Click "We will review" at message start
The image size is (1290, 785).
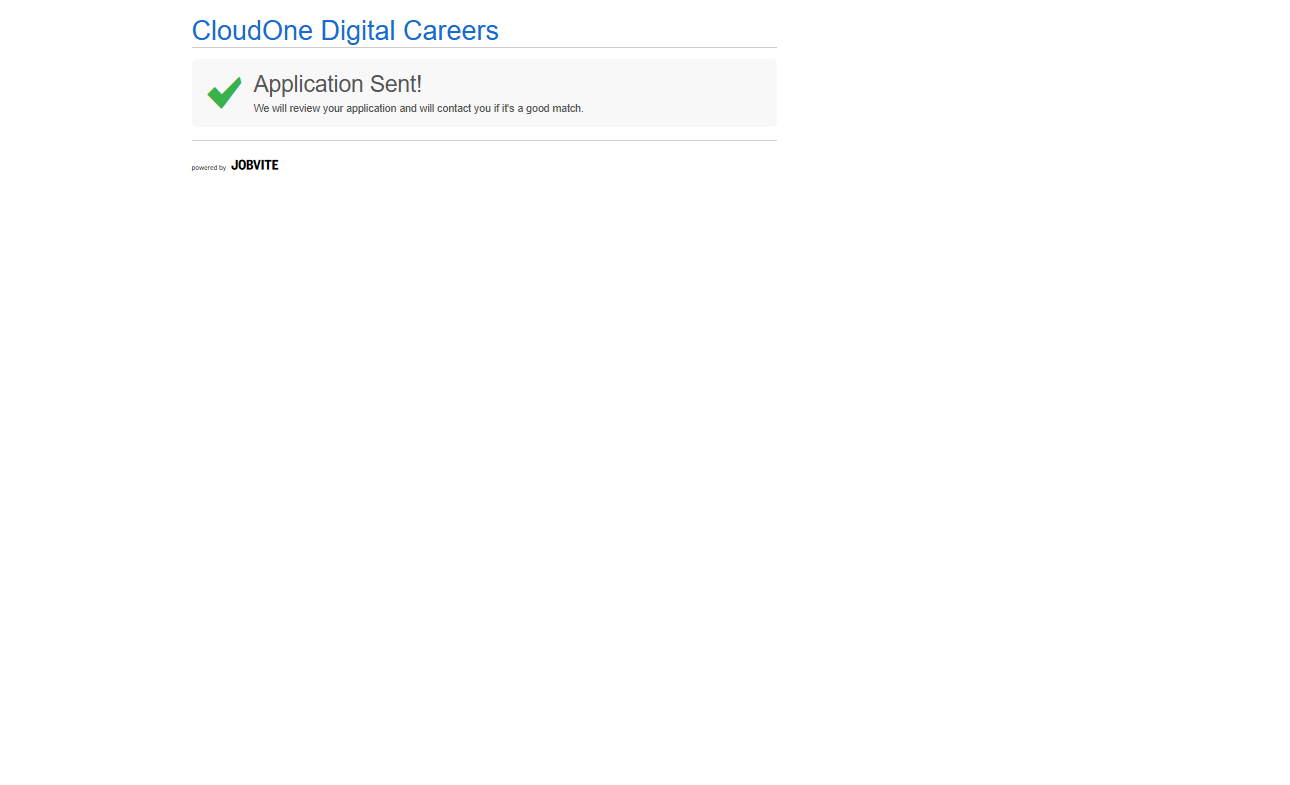tap(286, 108)
